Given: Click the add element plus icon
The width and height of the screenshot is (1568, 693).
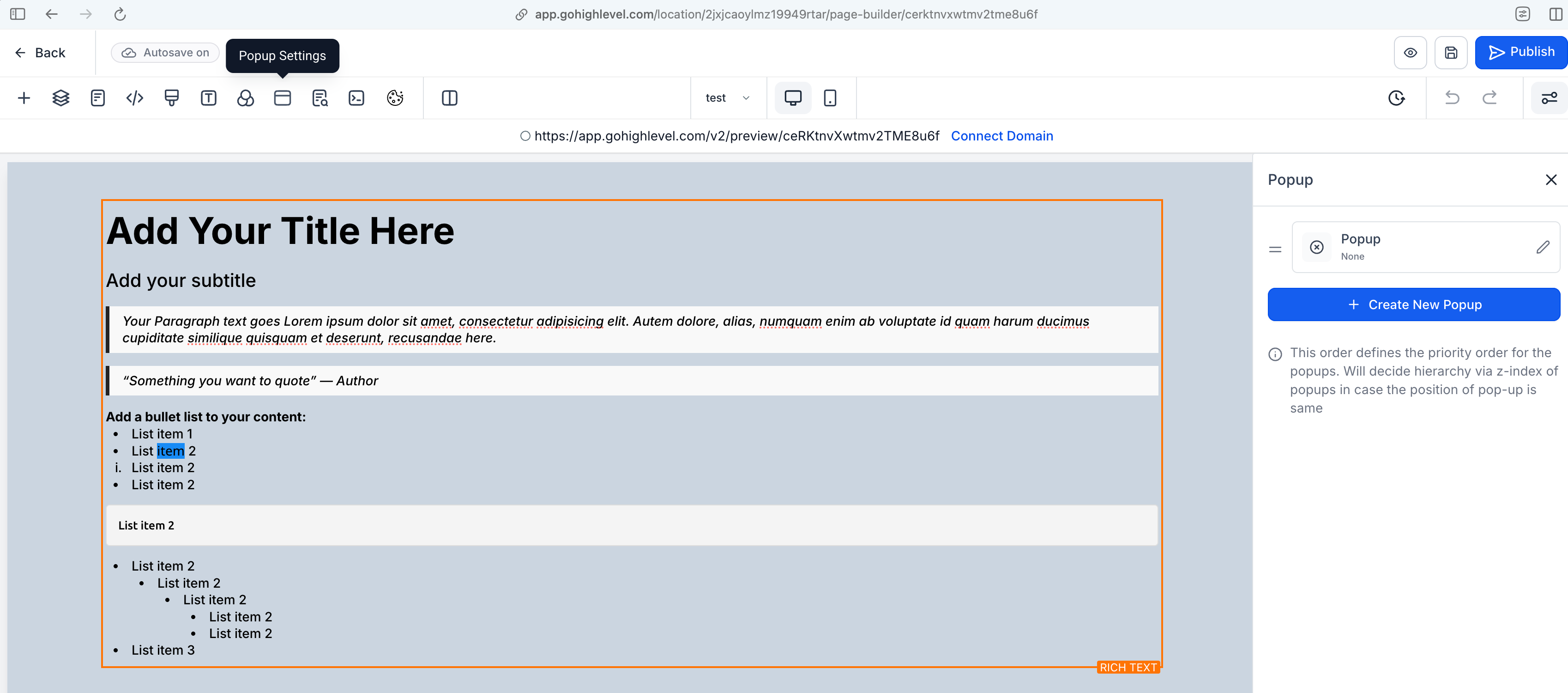Looking at the screenshot, I should point(24,98).
